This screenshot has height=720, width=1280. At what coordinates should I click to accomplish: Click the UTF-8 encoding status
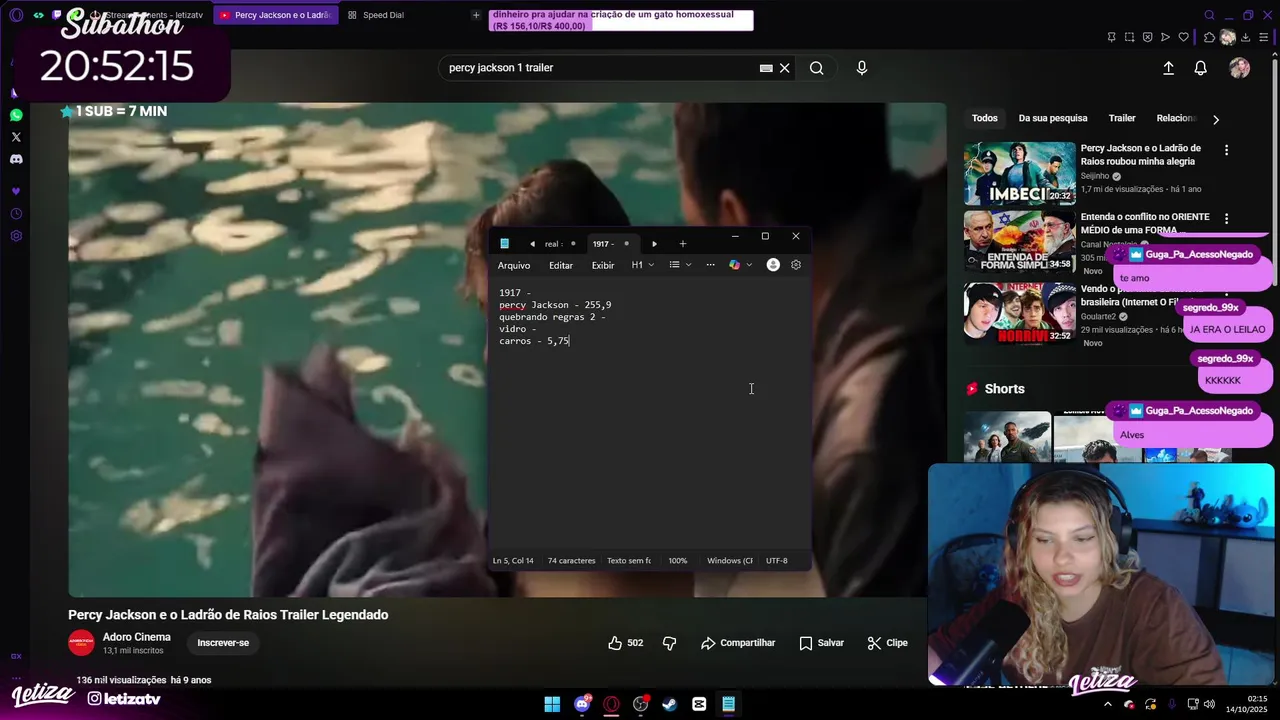click(x=777, y=561)
